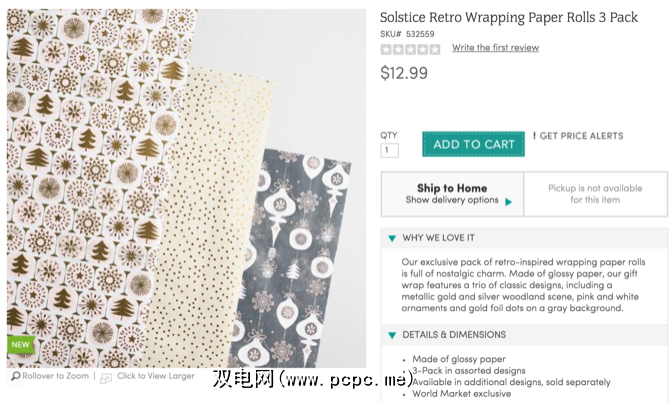The width and height of the screenshot is (670, 402).
Task: Click Click to View Larger link
Action: click(x=155, y=377)
